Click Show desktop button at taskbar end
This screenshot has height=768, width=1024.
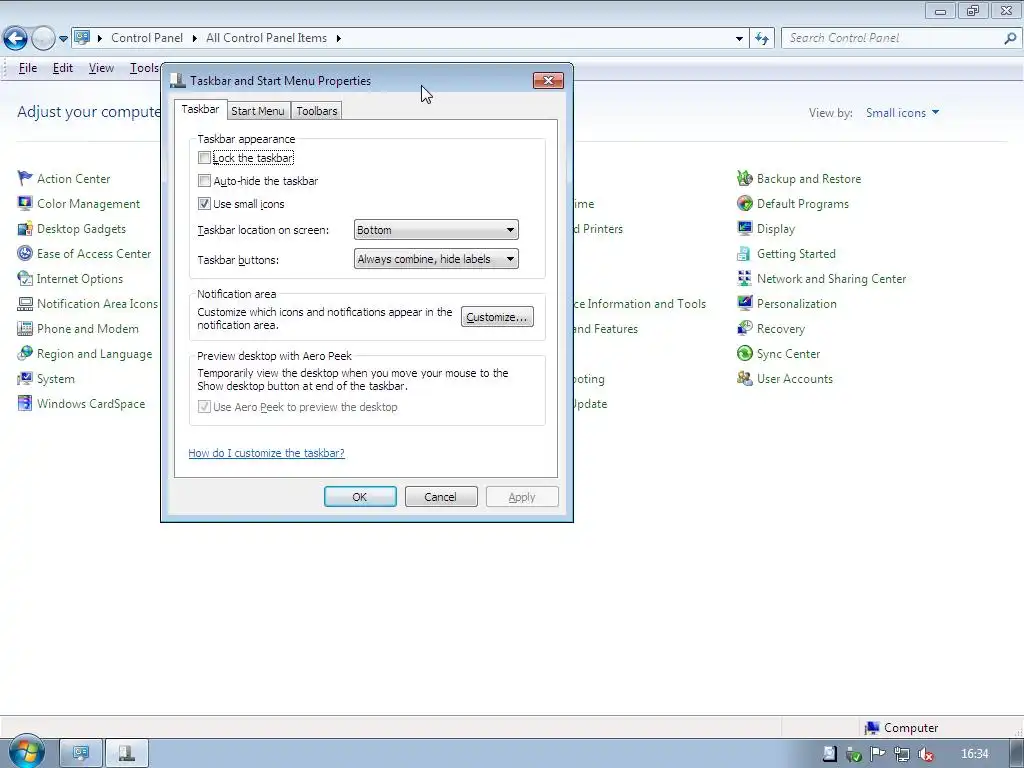point(1016,754)
